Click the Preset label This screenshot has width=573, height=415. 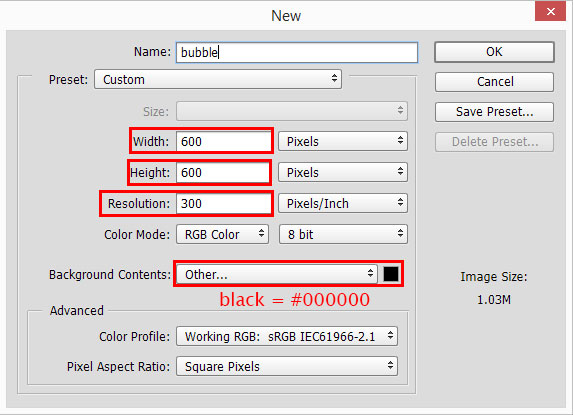68,80
